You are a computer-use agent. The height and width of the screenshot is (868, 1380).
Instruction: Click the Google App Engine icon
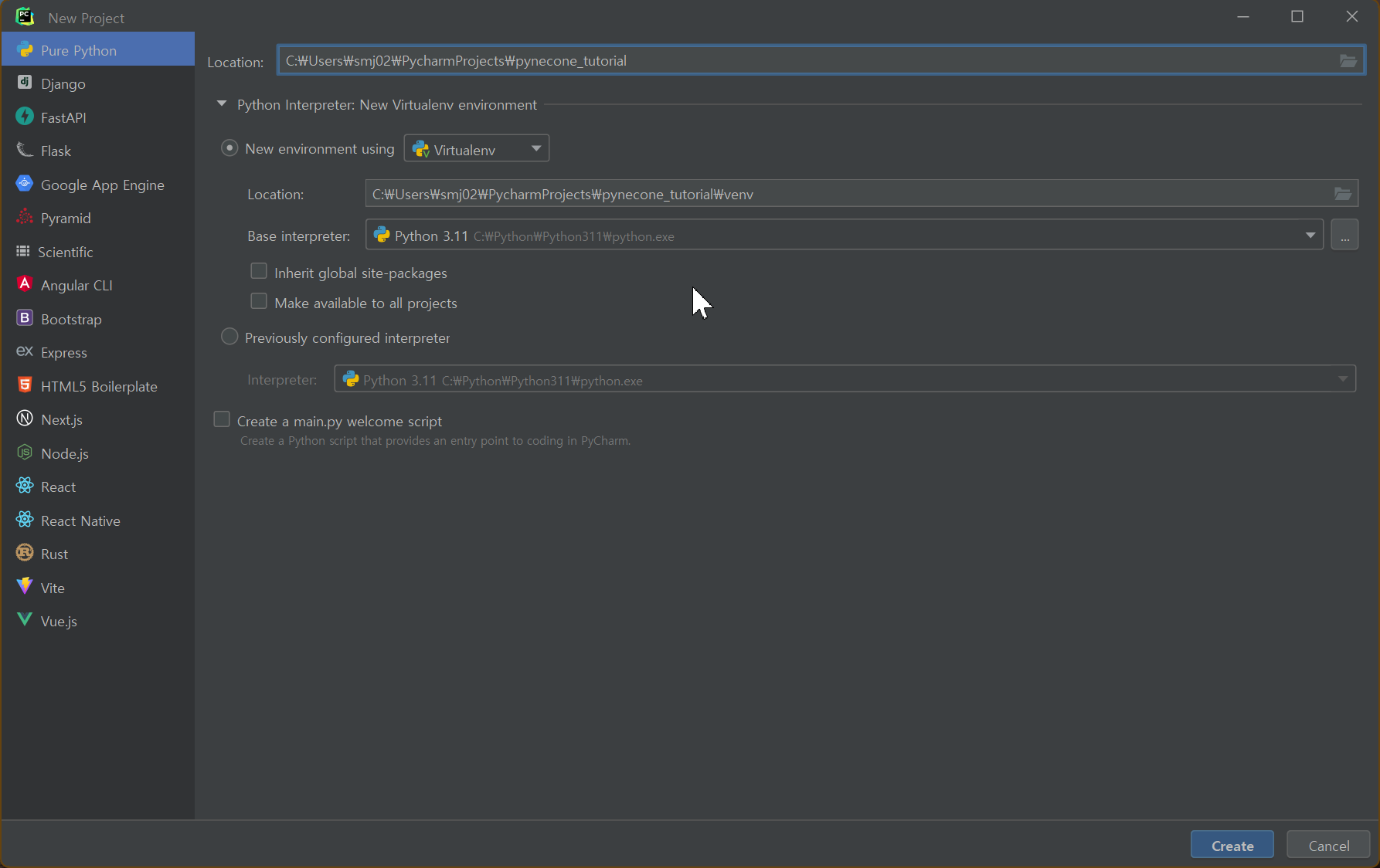point(25,184)
